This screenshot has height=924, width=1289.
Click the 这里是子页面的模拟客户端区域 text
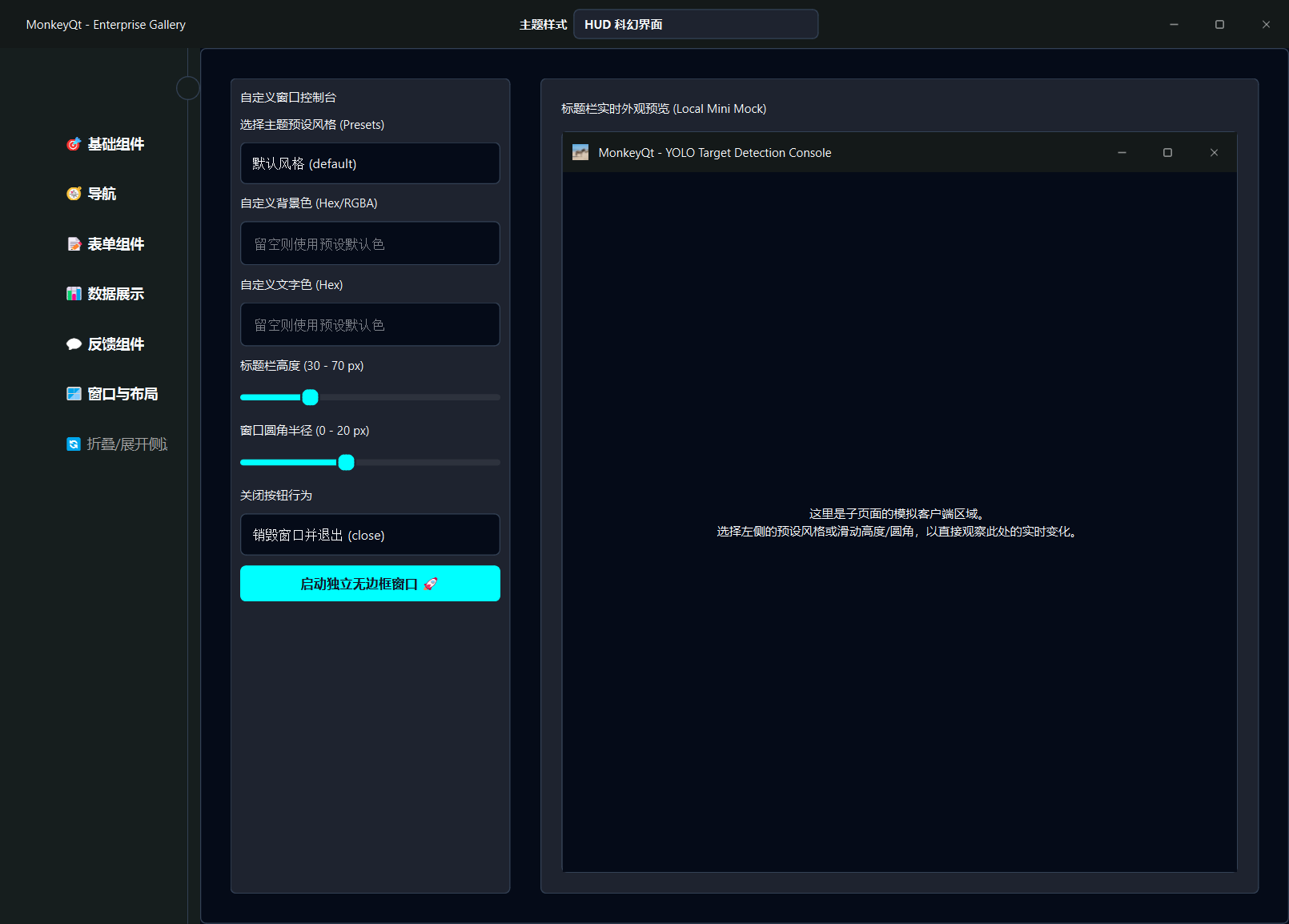click(x=897, y=514)
